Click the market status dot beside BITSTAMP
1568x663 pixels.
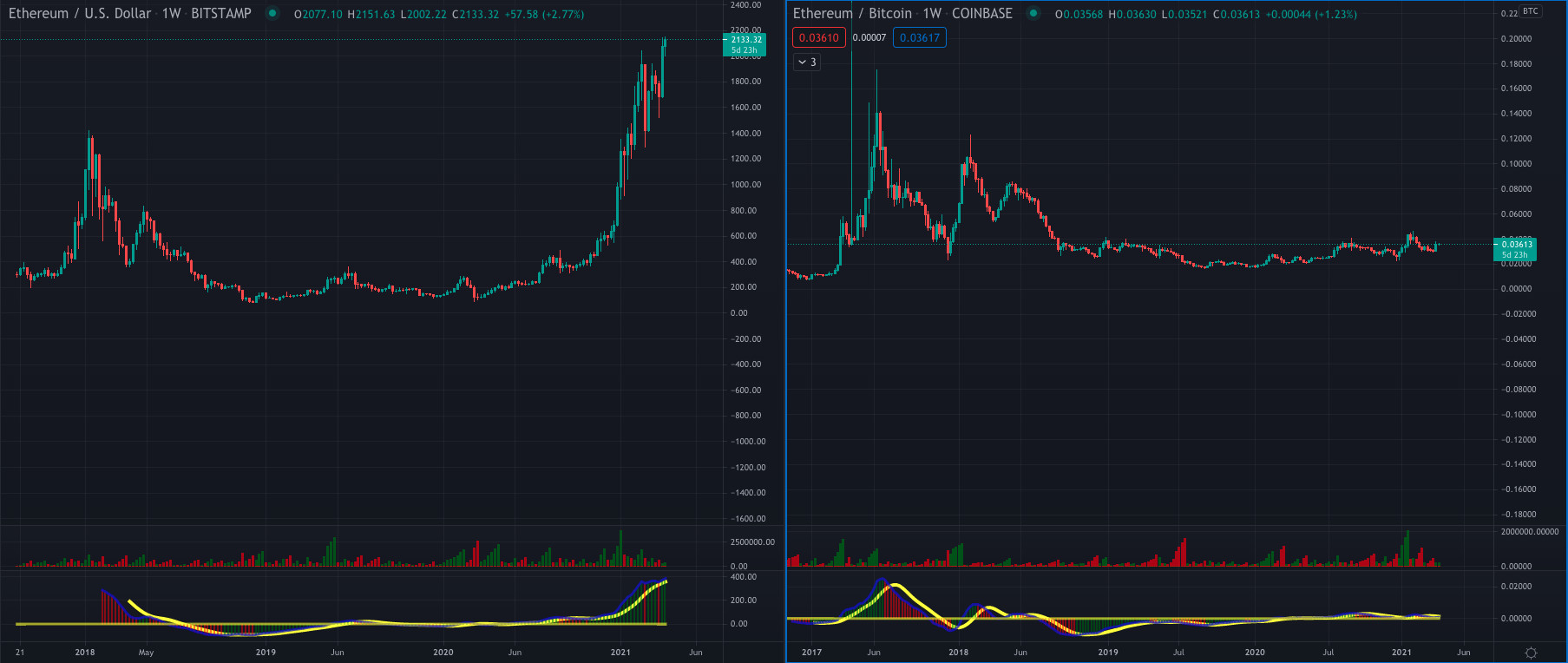tap(272, 13)
